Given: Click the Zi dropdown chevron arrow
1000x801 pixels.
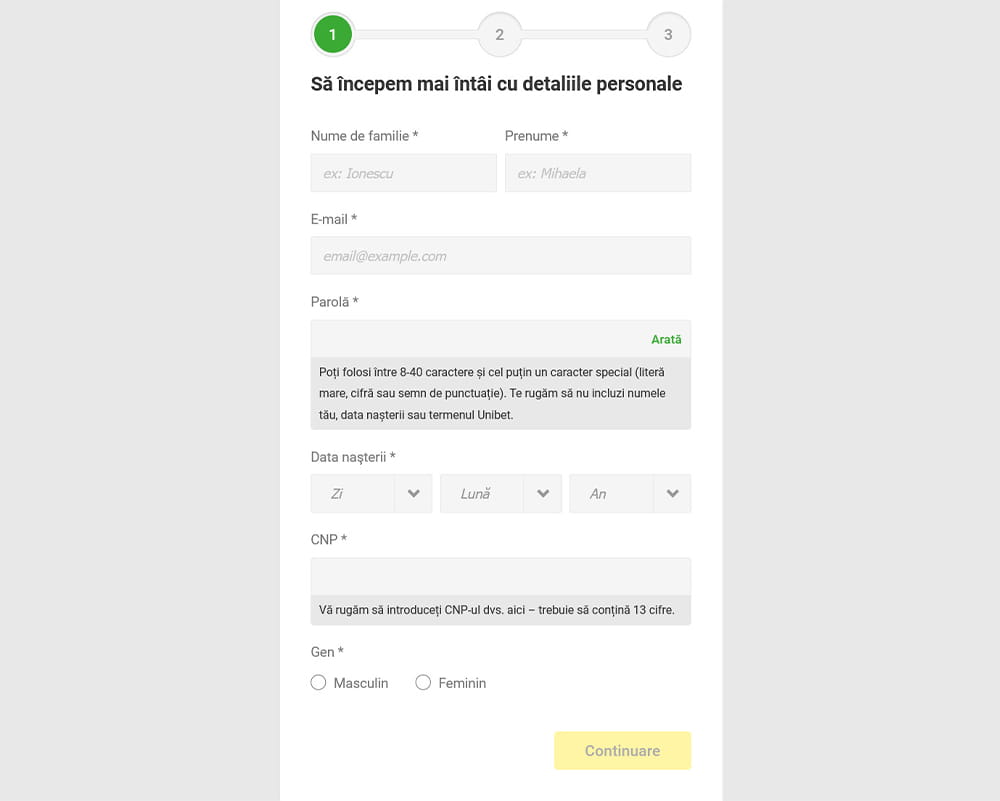Looking at the screenshot, I should pos(413,494).
